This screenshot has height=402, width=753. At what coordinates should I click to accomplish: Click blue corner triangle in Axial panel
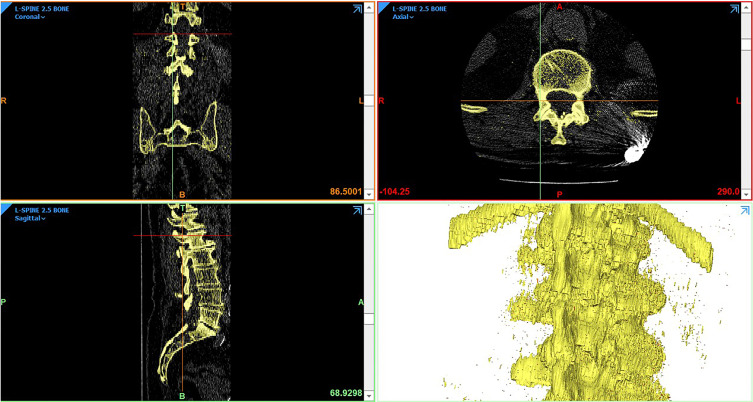click(x=383, y=6)
